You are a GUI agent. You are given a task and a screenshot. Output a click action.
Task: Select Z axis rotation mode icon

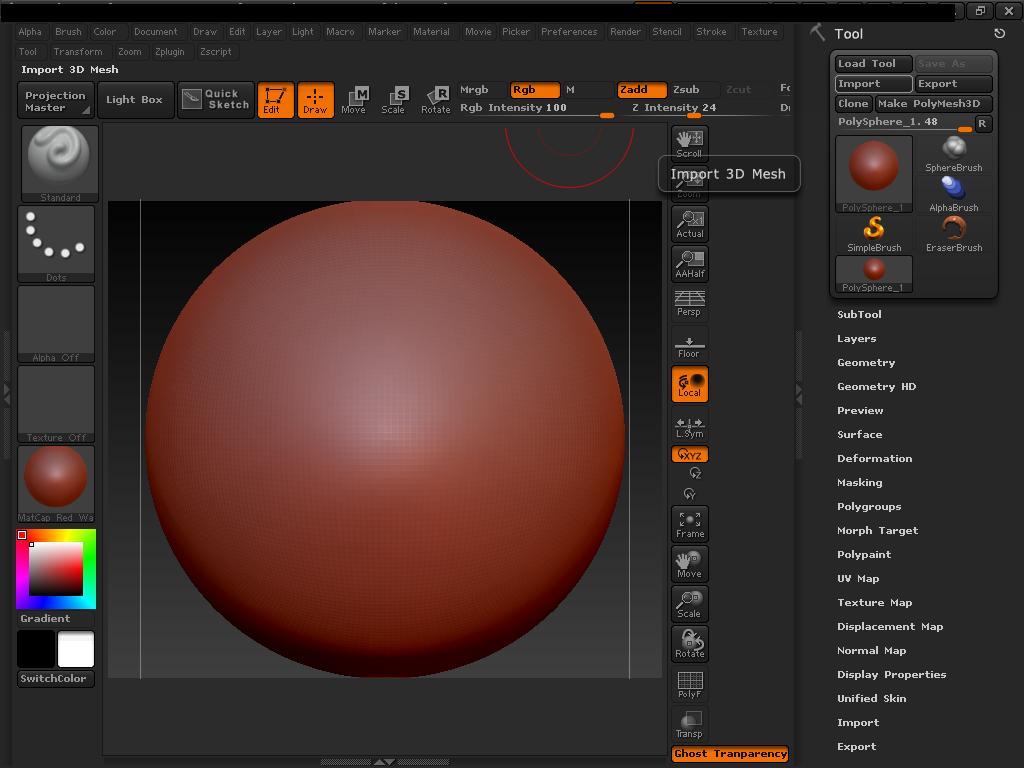[x=695, y=473]
